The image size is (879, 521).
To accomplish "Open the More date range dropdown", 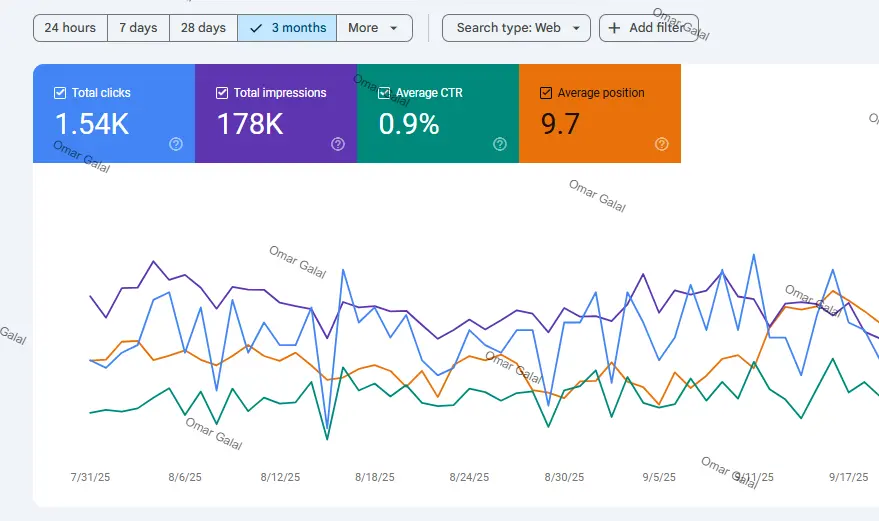I will (374, 28).
